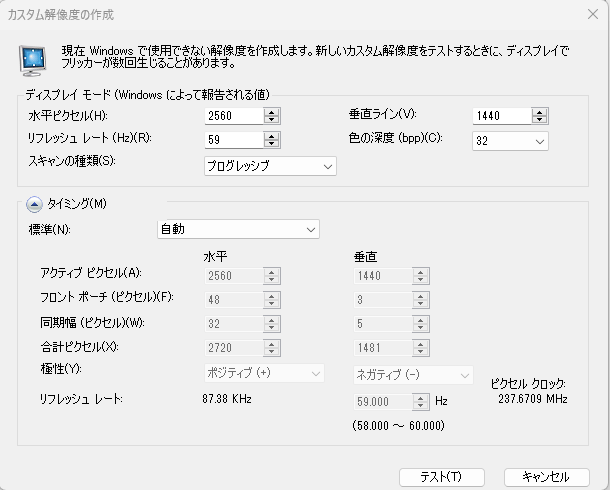The width and height of the screenshot is (610, 490).
Task: Click the range text (58.000 ~ 60.000)
Action: [398, 425]
